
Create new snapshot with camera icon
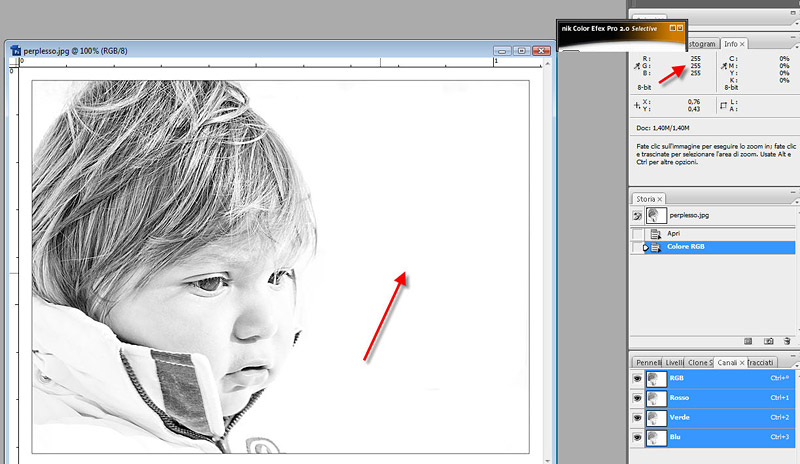tap(769, 341)
